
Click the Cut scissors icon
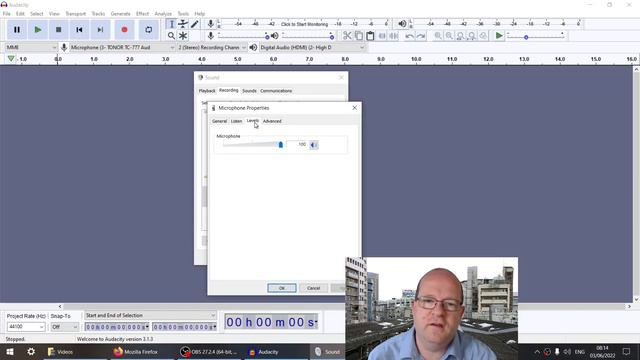click(x=347, y=36)
